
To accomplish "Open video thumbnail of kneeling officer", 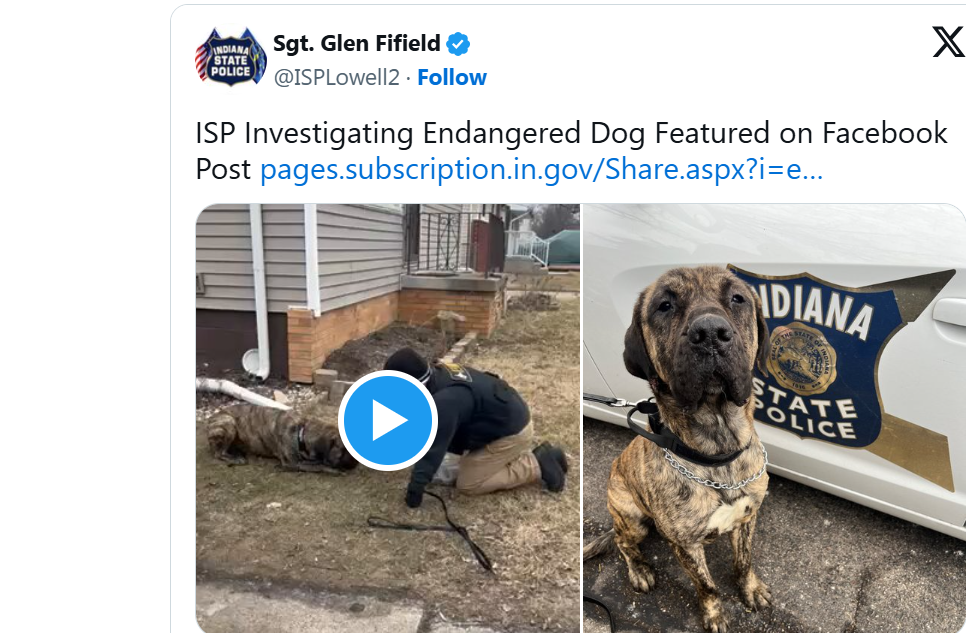I will (x=388, y=419).
